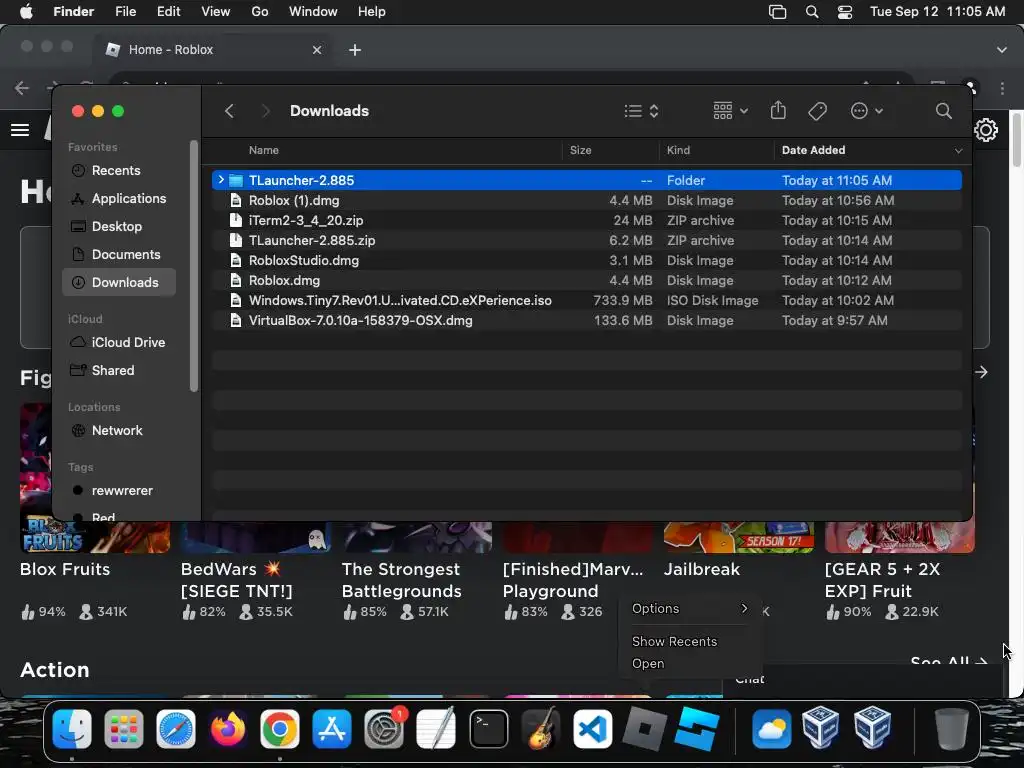This screenshot has width=1024, height=768.
Task: Click the Share icon in Finder toolbar
Action: (x=778, y=110)
